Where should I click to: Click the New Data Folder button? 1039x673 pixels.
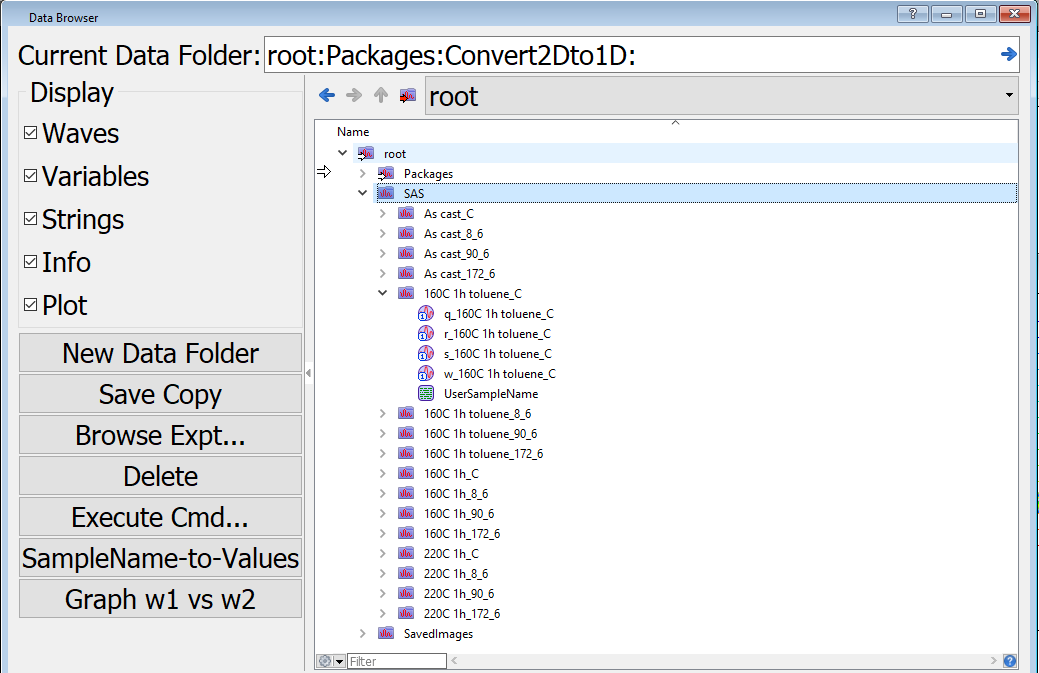tap(160, 353)
